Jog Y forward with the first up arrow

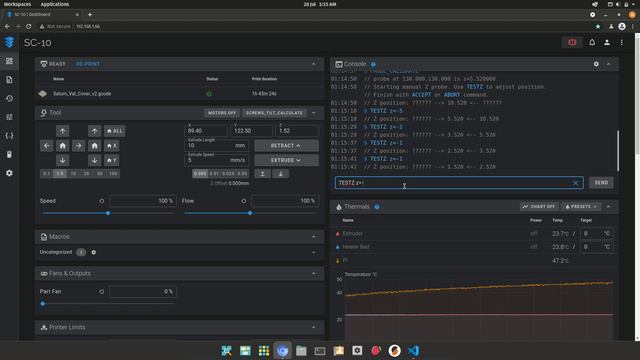point(62,131)
